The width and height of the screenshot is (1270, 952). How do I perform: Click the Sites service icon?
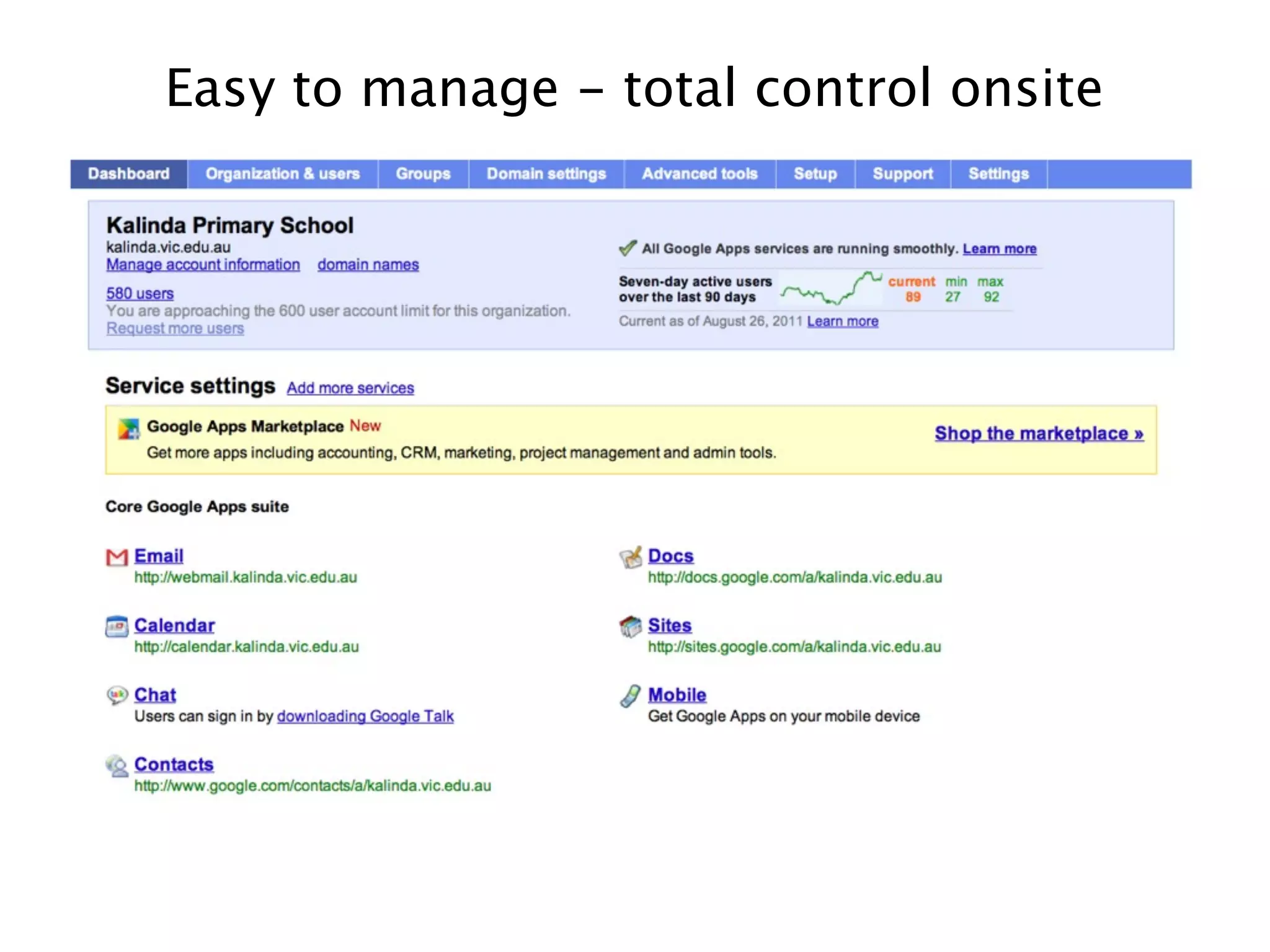click(631, 627)
